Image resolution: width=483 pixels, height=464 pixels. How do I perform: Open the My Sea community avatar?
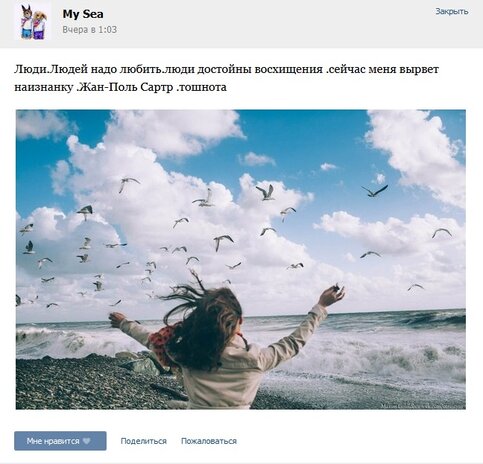coord(33,22)
